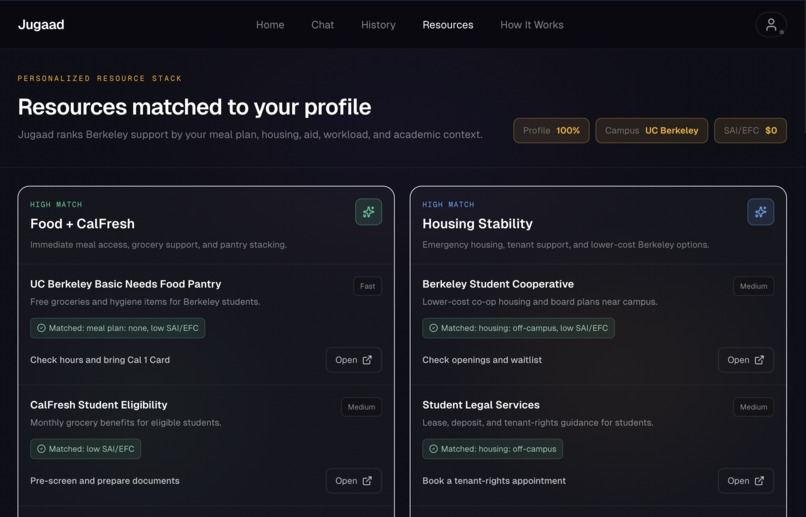Click 'Pre-screen and prepare documents' text
This screenshot has width=806, height=517.
(105, 481)
